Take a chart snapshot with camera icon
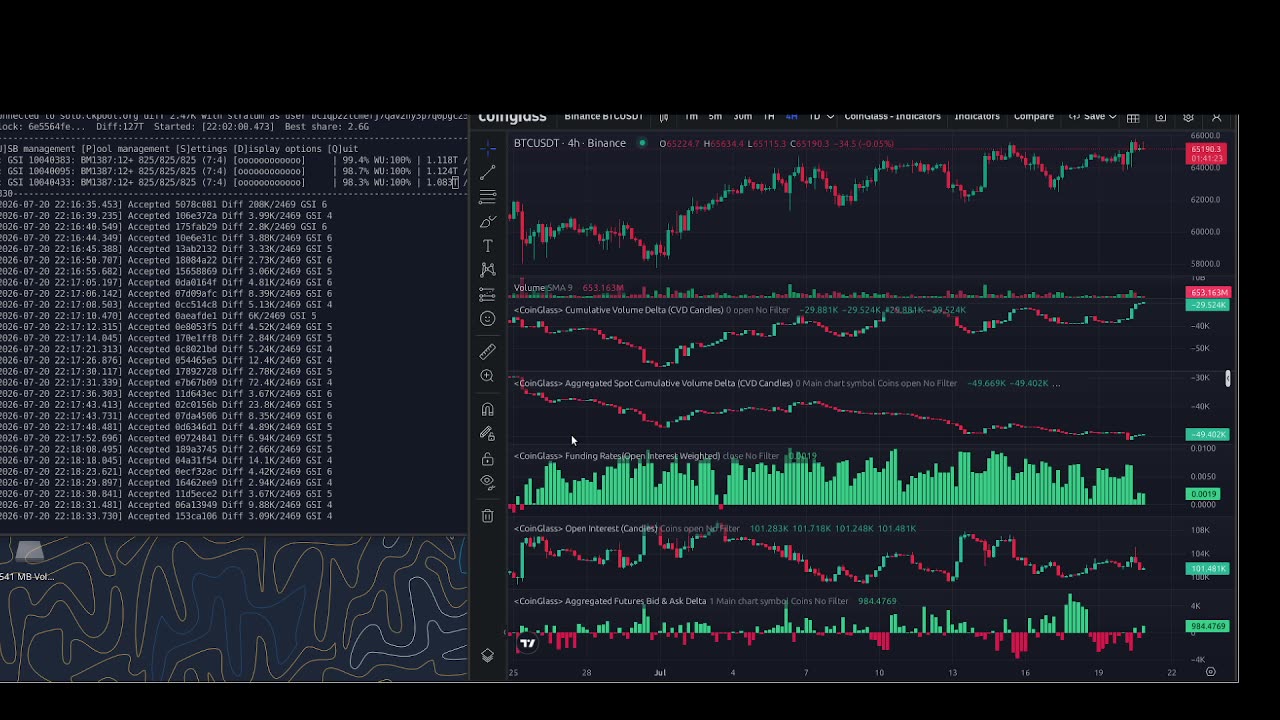 tap(1161, 117)
